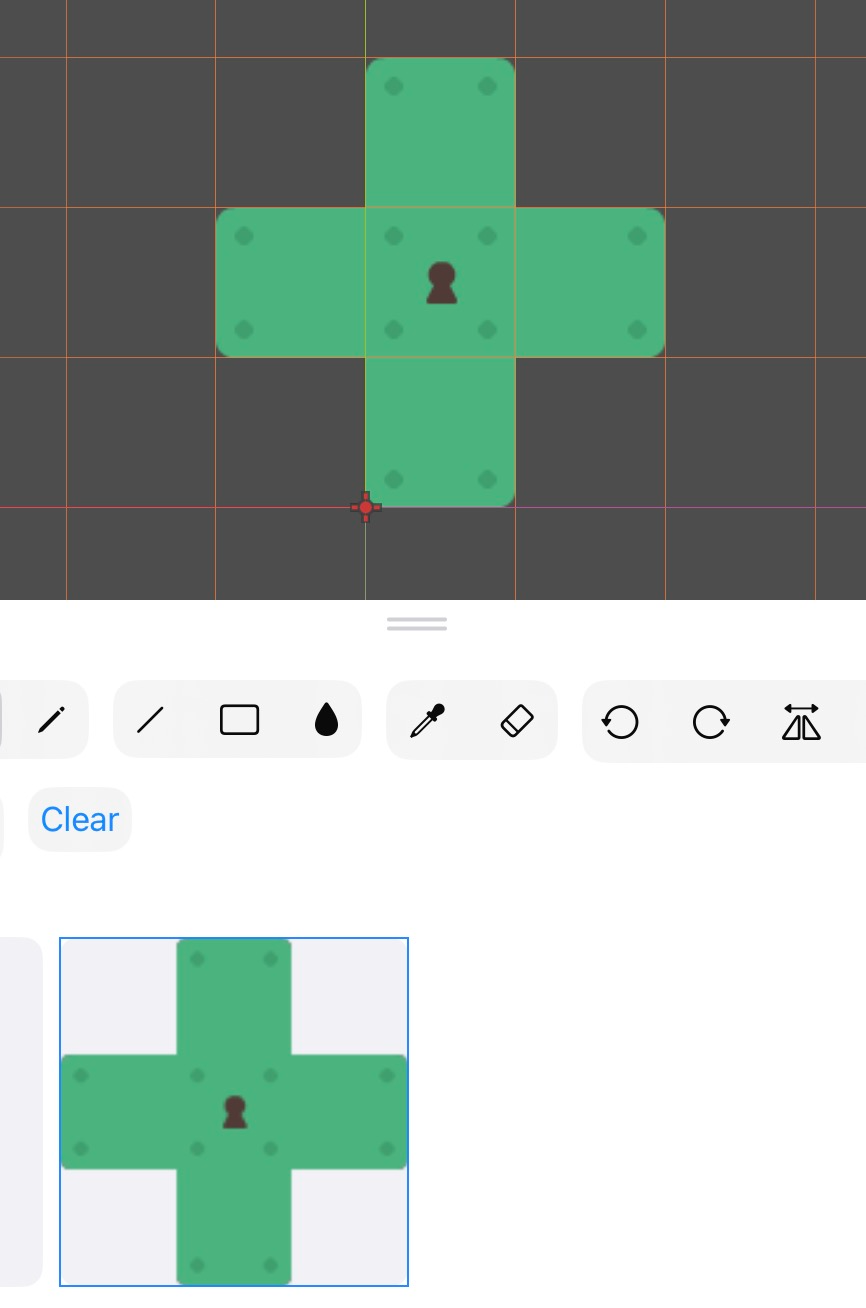Open the partially hidden panel left of the thumbnail
The height and width of the screenshot is (1308, 866).
[x=20, y=1112]
